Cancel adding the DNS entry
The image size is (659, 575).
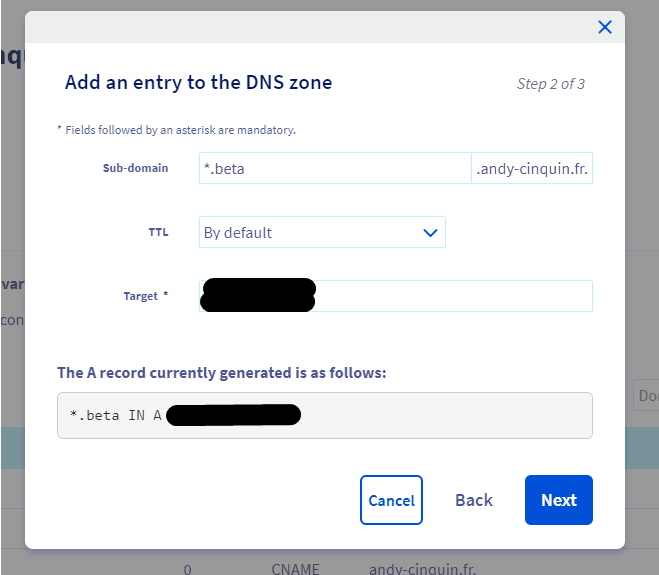tap(391, 500)
